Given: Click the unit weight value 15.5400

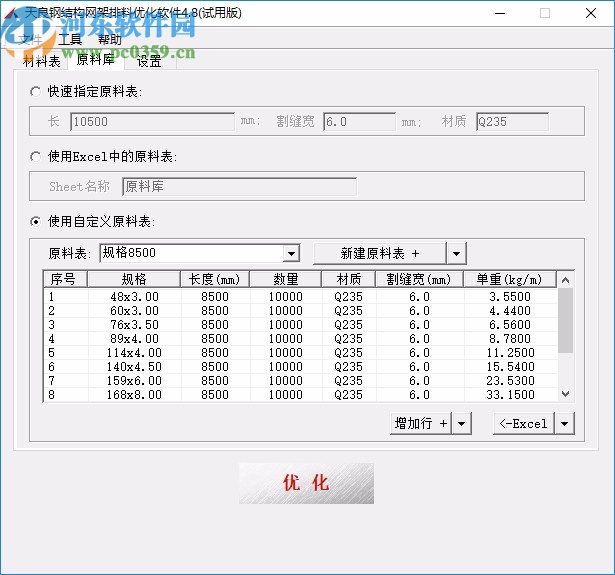Looking at the screenshot, I should tap(510, 367).
